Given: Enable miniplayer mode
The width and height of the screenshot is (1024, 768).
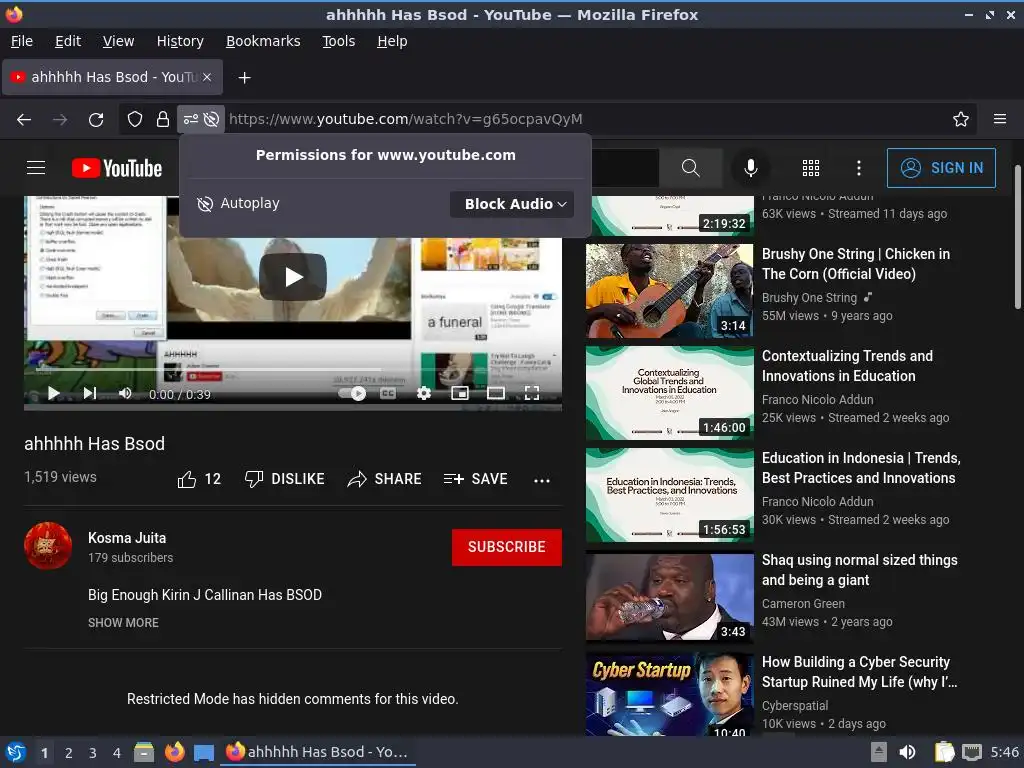Looking at the screenshot, I should pos(460,393).
